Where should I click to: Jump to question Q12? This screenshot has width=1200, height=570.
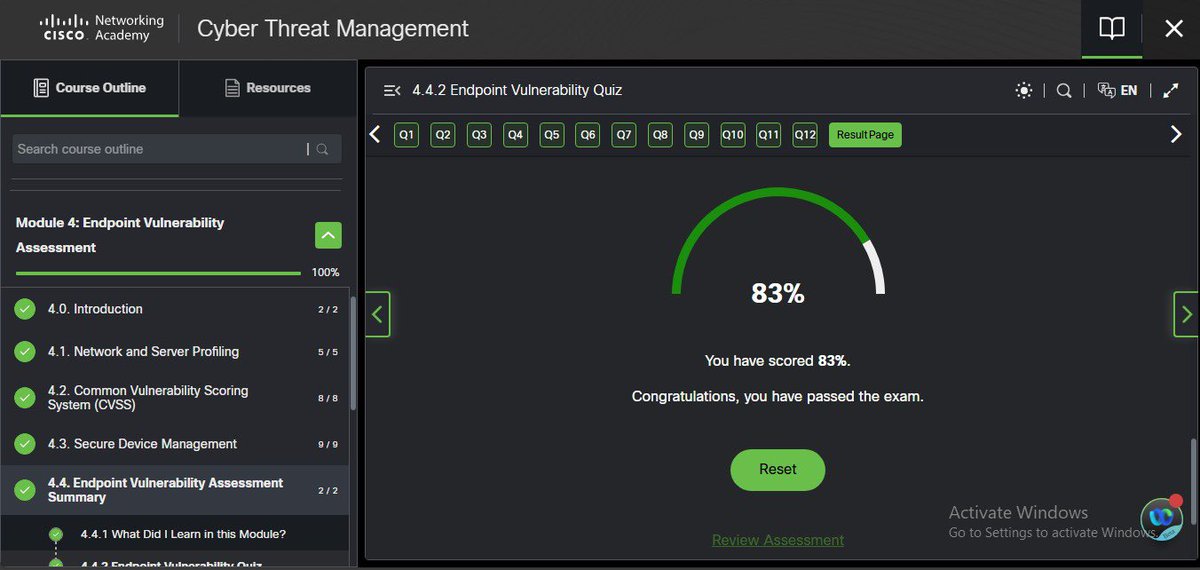pyautogui.click(x=805, y=135)
